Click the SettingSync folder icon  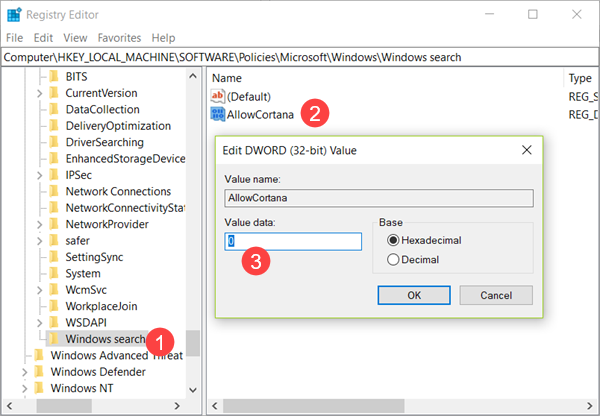(54, 257)
